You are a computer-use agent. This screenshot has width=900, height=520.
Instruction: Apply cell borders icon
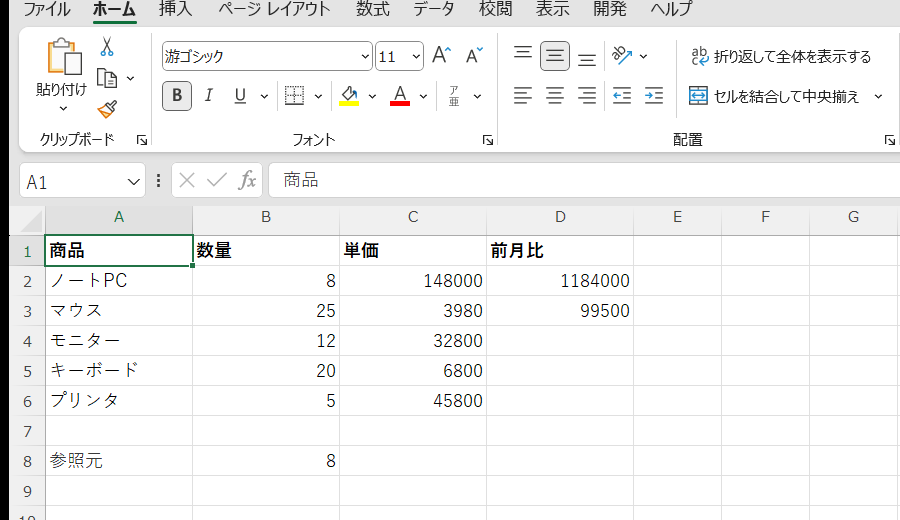pos(294,95)
